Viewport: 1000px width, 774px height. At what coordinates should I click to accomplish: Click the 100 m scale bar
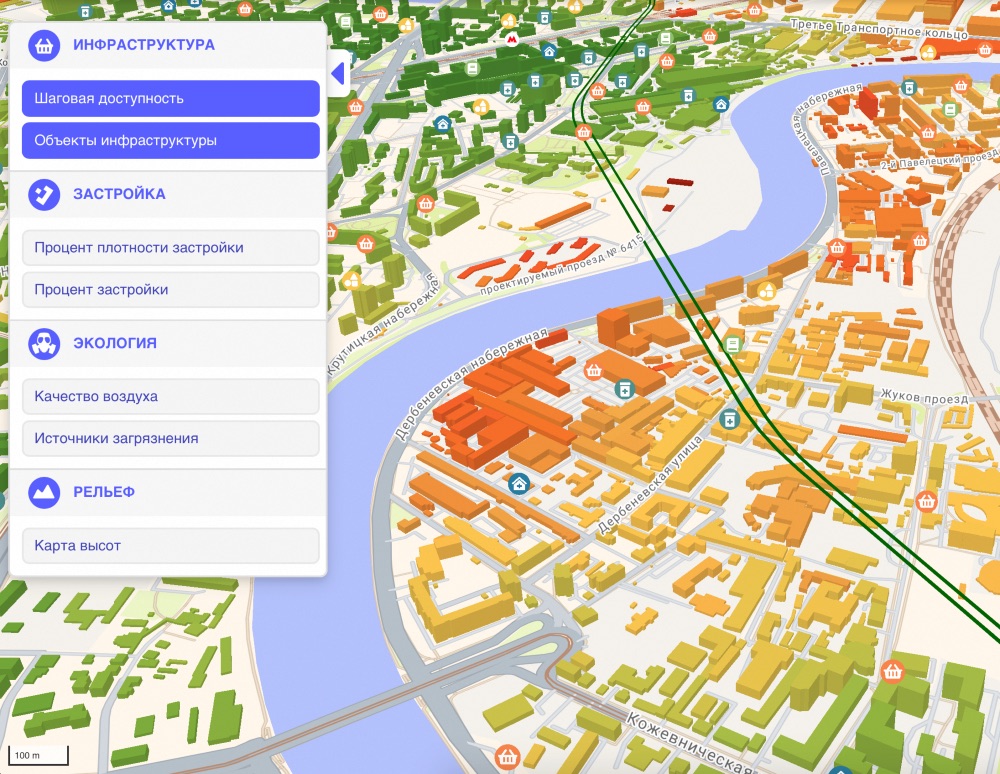point(38,755)
